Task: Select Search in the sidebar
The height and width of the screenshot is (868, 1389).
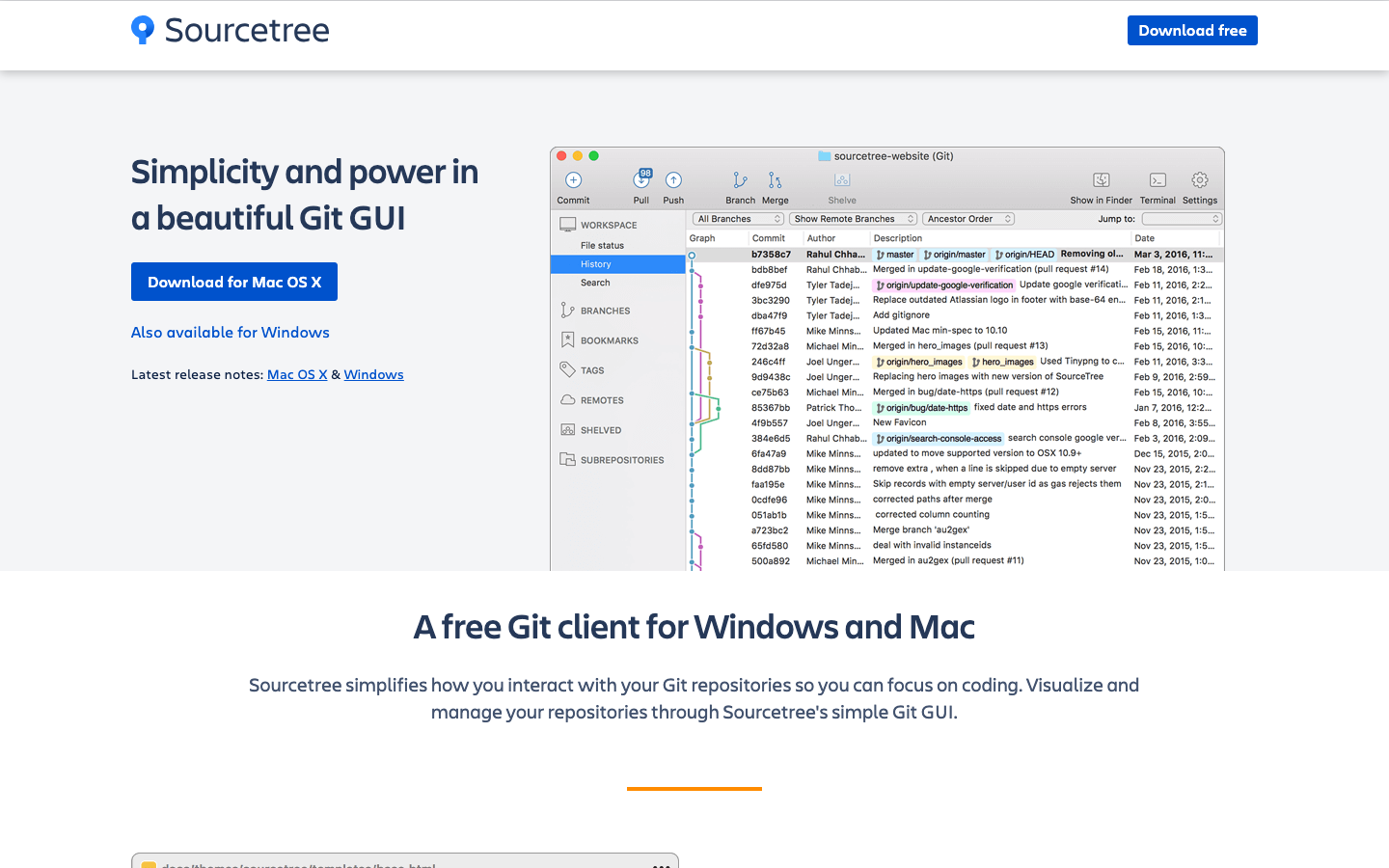Action: coord(595,283)
